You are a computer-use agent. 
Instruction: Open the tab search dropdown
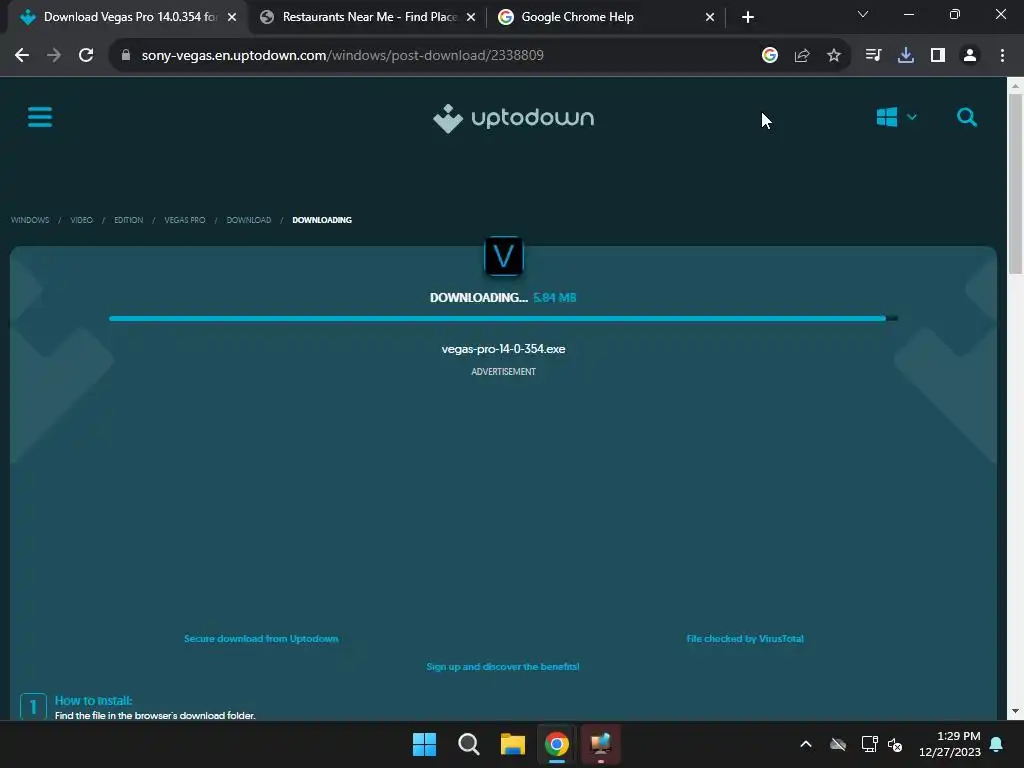863,14
